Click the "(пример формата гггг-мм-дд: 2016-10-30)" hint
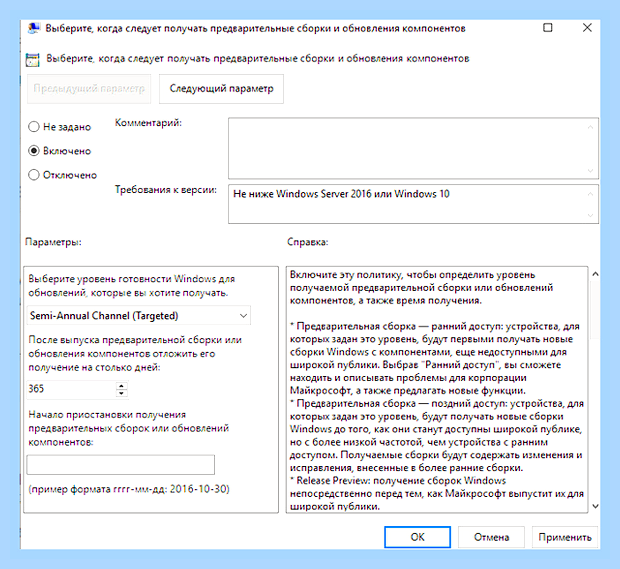 (129, 489)
